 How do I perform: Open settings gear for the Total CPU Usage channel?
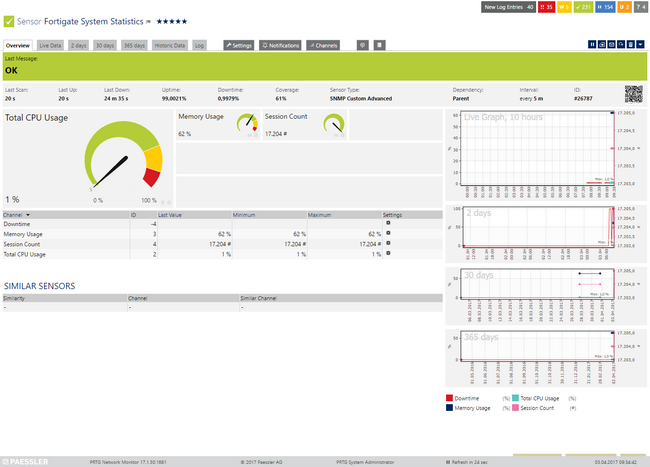click(388, 253)
